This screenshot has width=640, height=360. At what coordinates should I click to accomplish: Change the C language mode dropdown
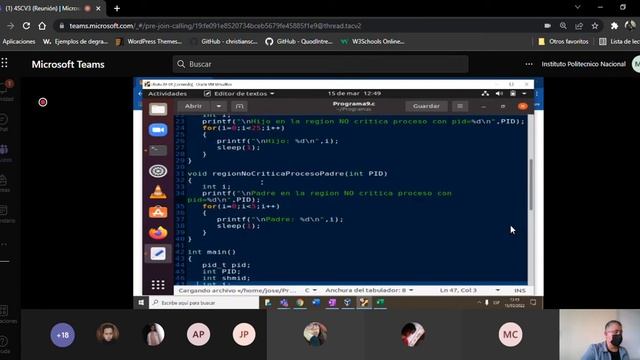pos(311,290)
